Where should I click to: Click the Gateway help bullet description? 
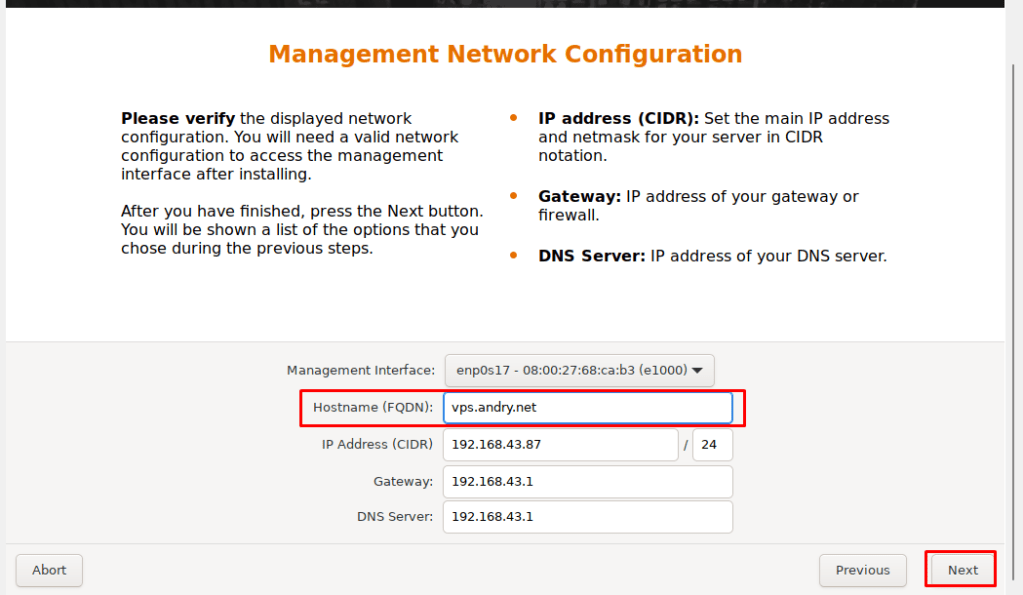(x=698, y=205)
